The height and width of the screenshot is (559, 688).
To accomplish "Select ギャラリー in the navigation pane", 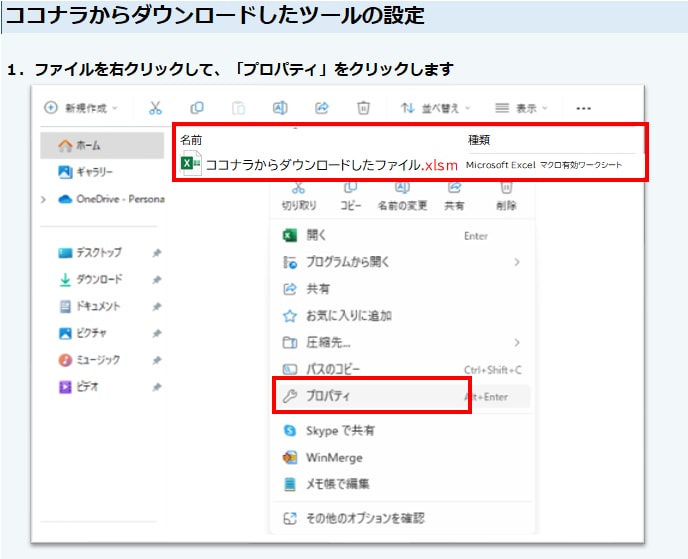I will pos(86,172).
